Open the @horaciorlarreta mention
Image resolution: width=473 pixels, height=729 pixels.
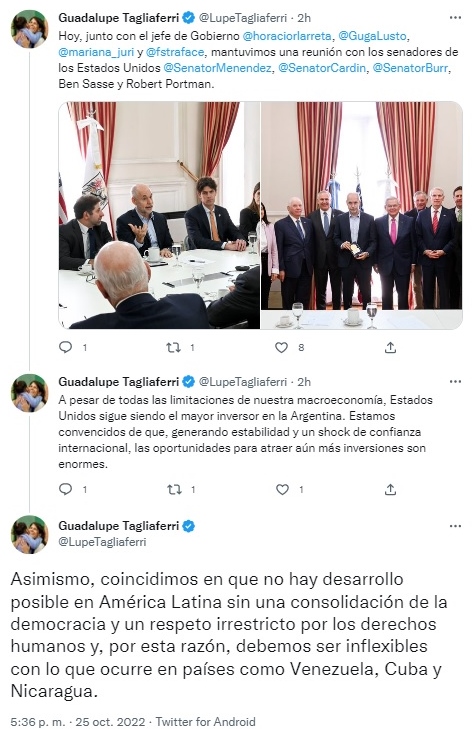pyautogui.click(x=287, y=36)
